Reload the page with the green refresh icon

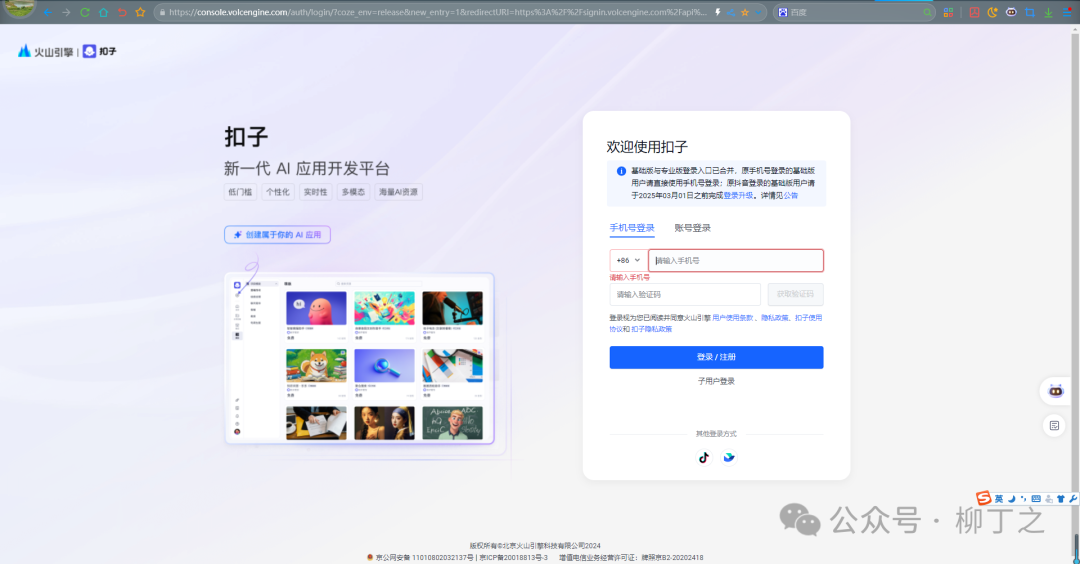pos(85,12)
